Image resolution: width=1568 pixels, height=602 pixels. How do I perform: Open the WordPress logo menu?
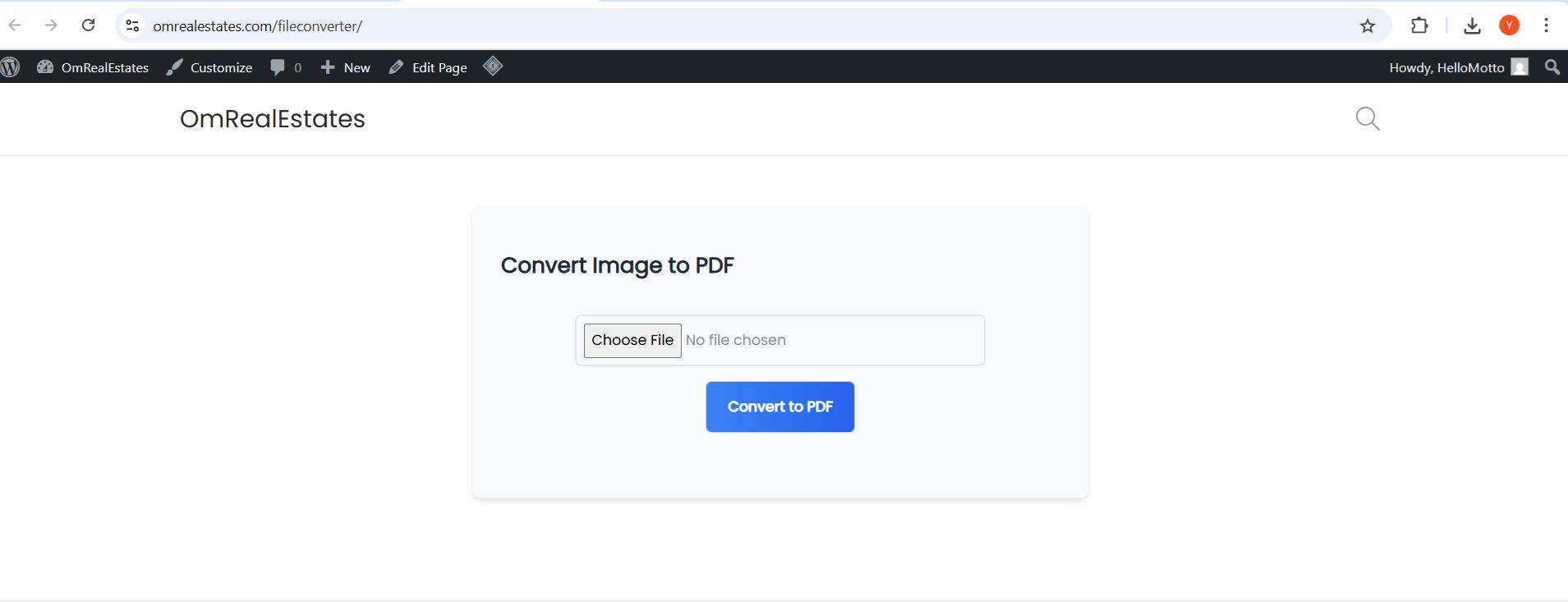pos(11,67)
